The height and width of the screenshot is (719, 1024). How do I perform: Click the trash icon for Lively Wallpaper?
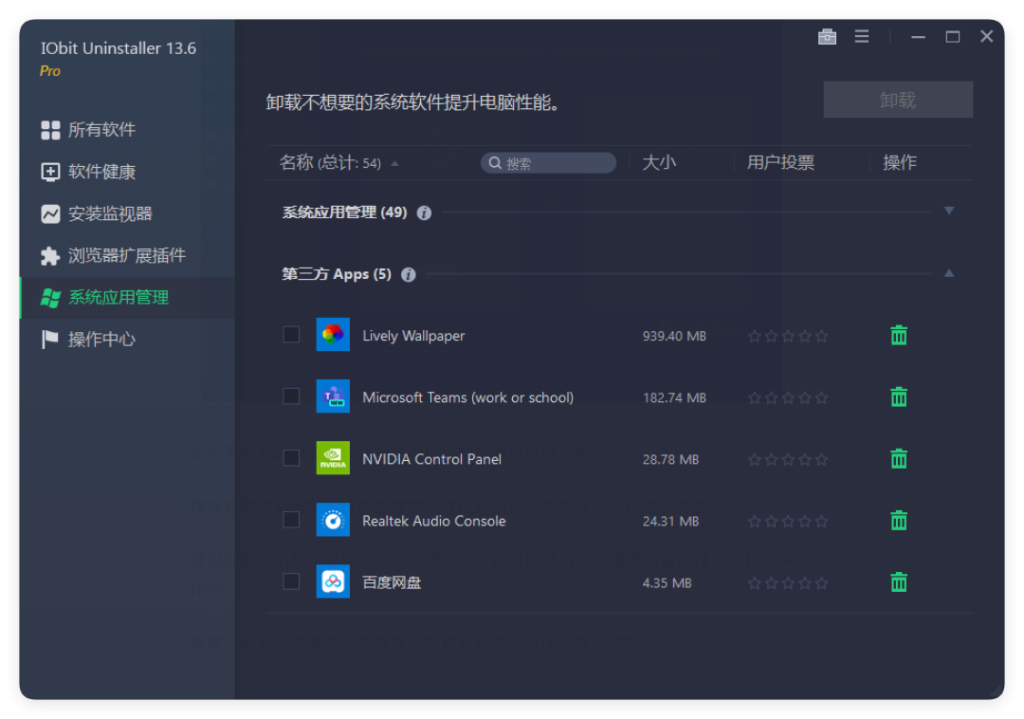[898, 336]
